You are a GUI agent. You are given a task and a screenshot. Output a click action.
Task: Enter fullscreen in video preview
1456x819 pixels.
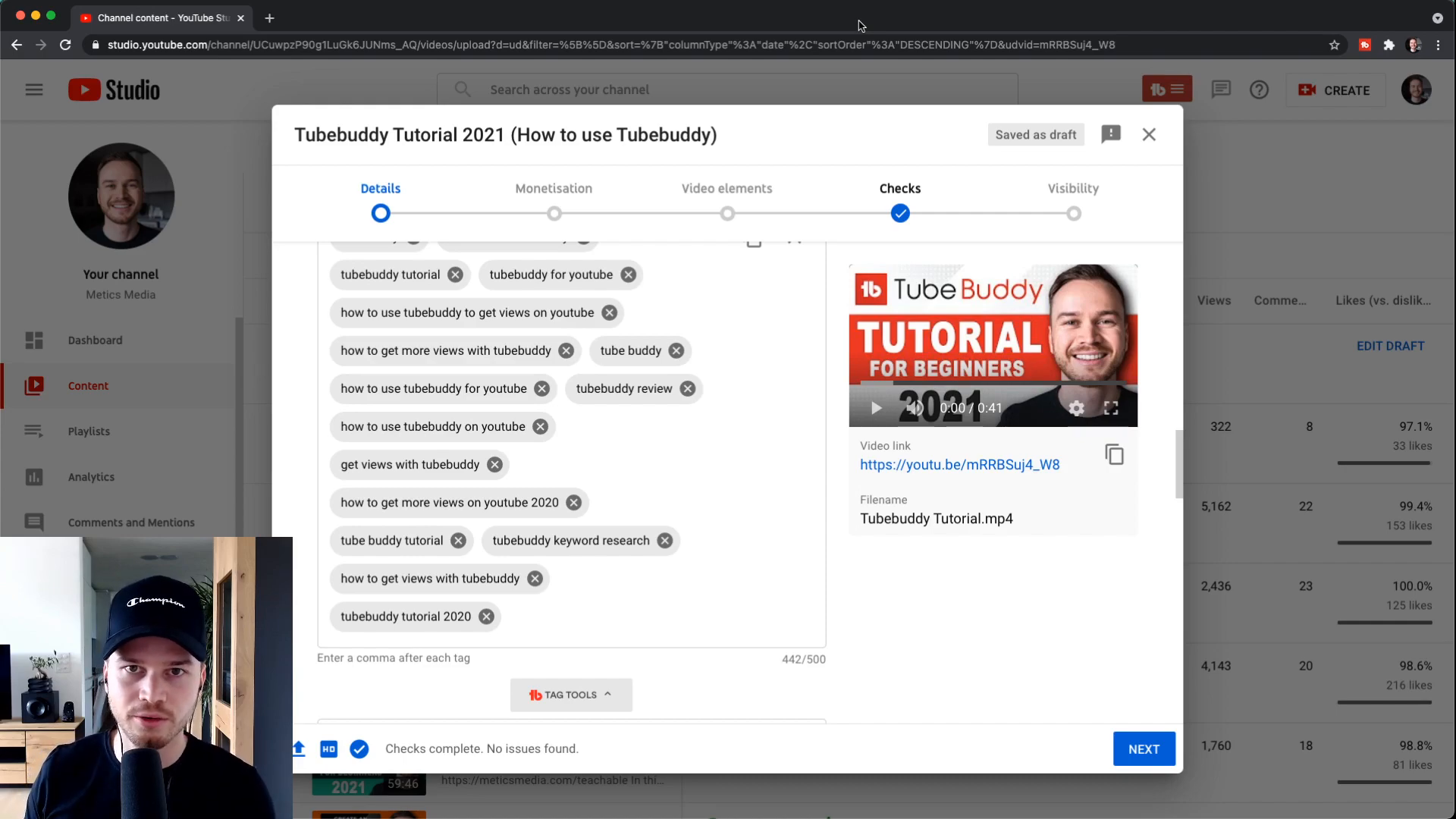point(1111,408)
